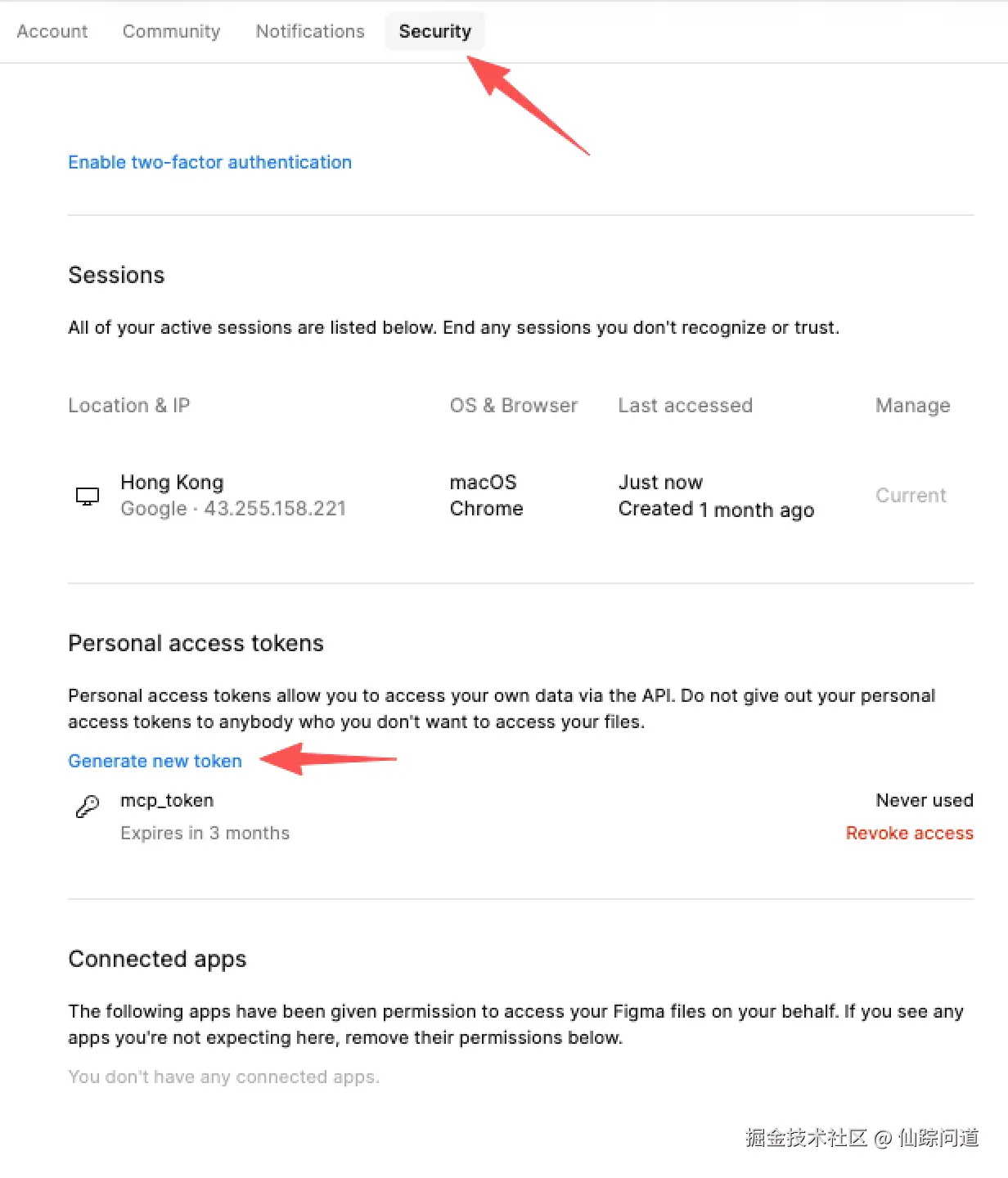The image size is (1008, 1178).
Task: Click the Manage column header
Action: tap(912, 406)
